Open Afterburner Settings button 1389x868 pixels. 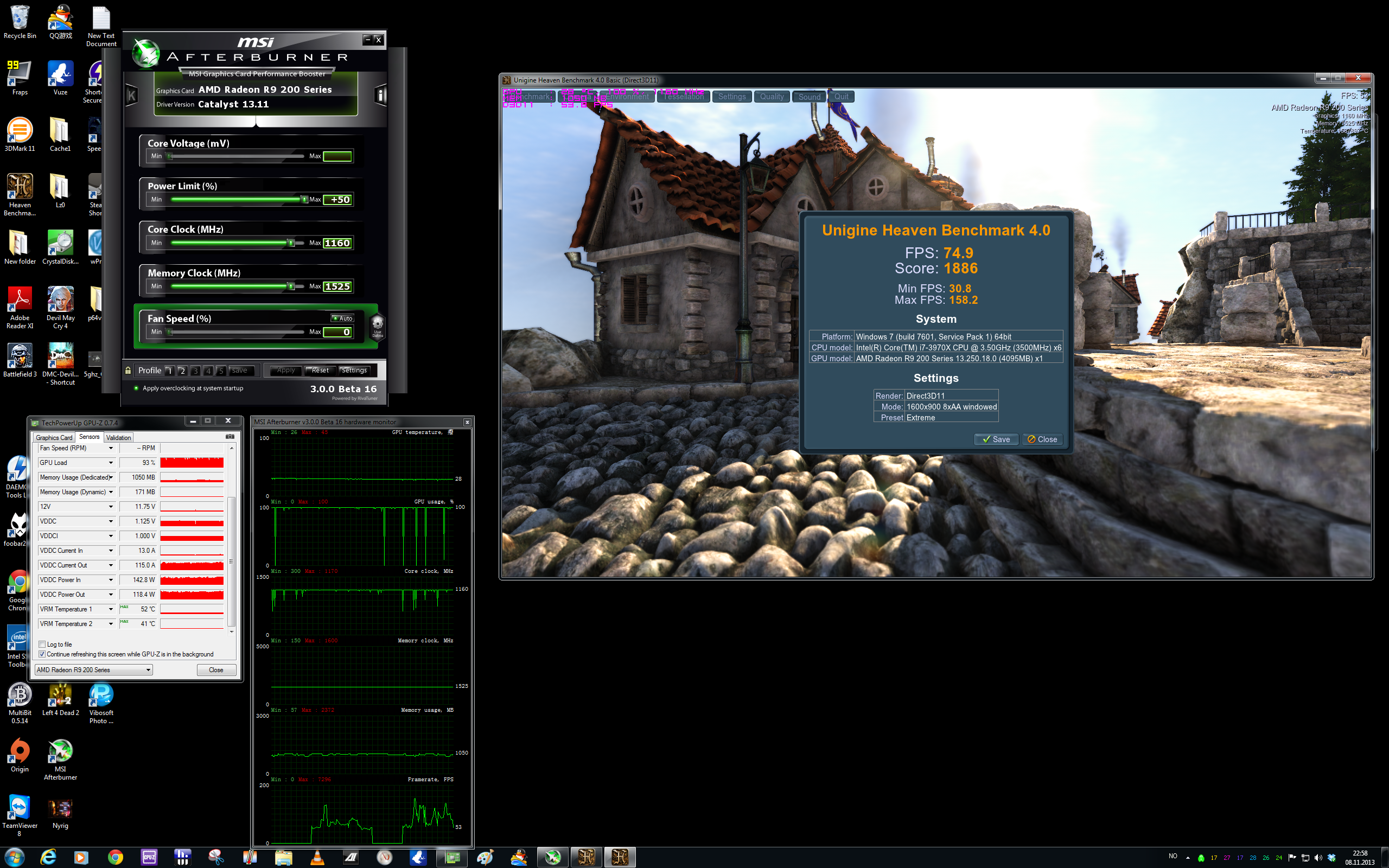354,371
